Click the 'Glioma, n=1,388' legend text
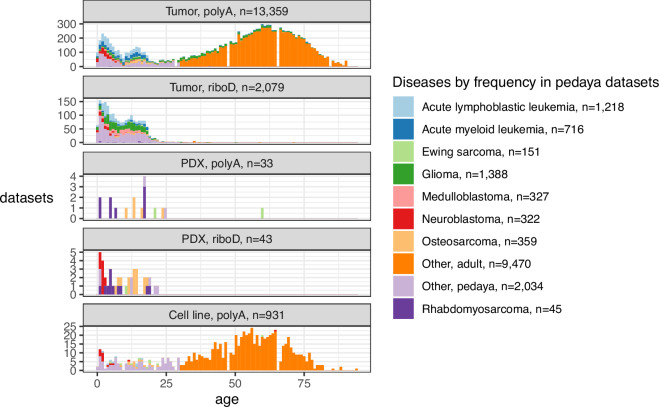This screenshot has width=659, height=407. [465, 174]
